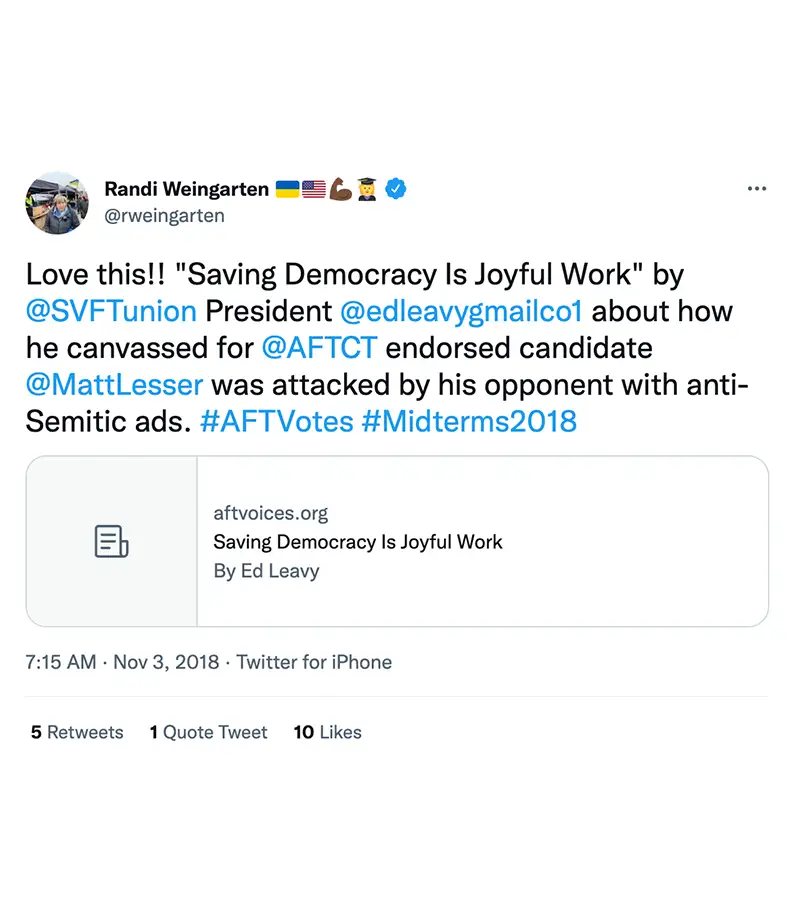Click the aftvoices.org domain text
800x900 pixels.
[271, 513]
